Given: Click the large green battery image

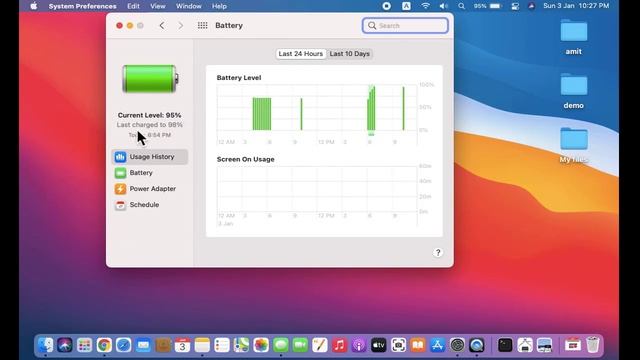Looking at the screenshot, I should [150, 79].
